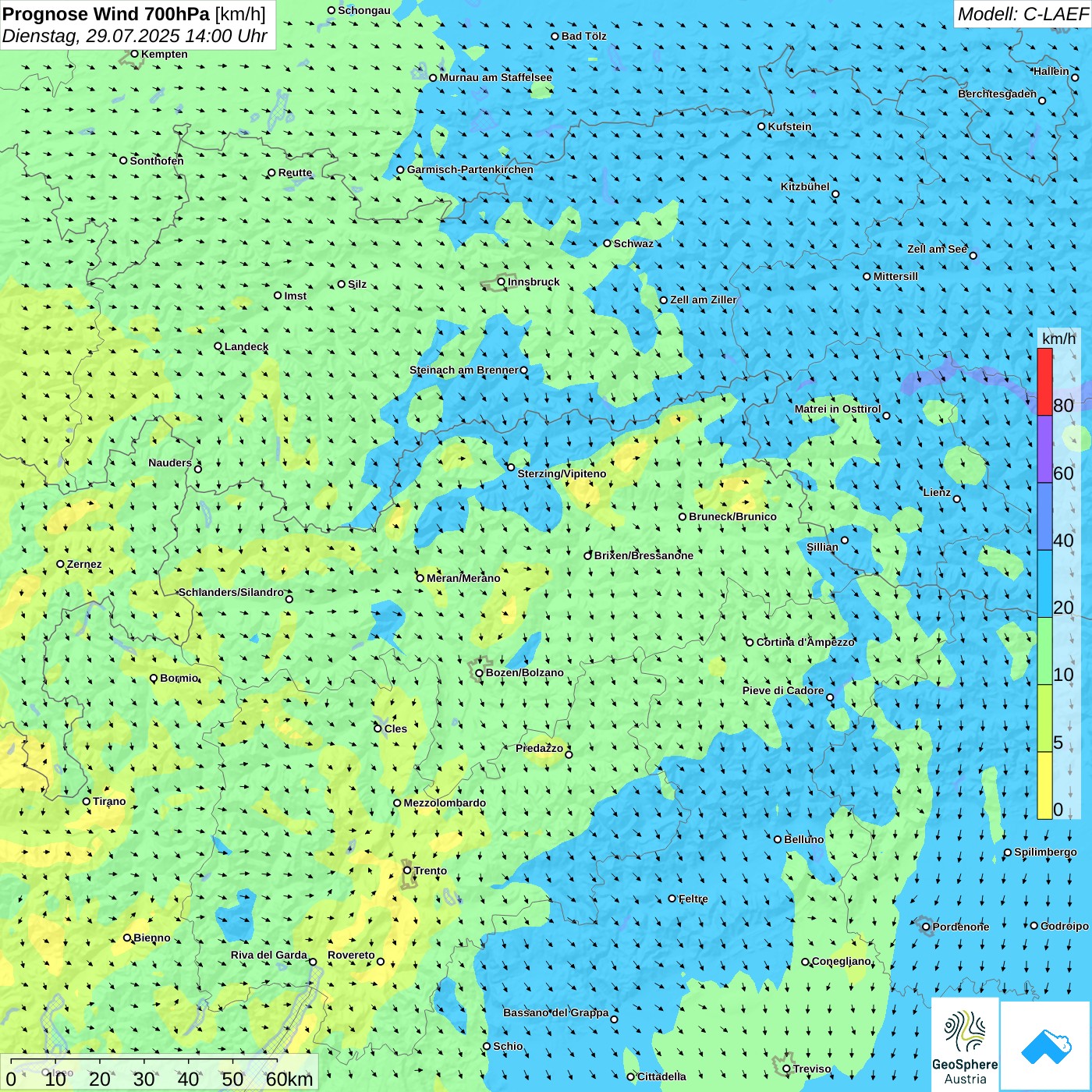Click the Bad Tölz label

(x=584, y=36)
